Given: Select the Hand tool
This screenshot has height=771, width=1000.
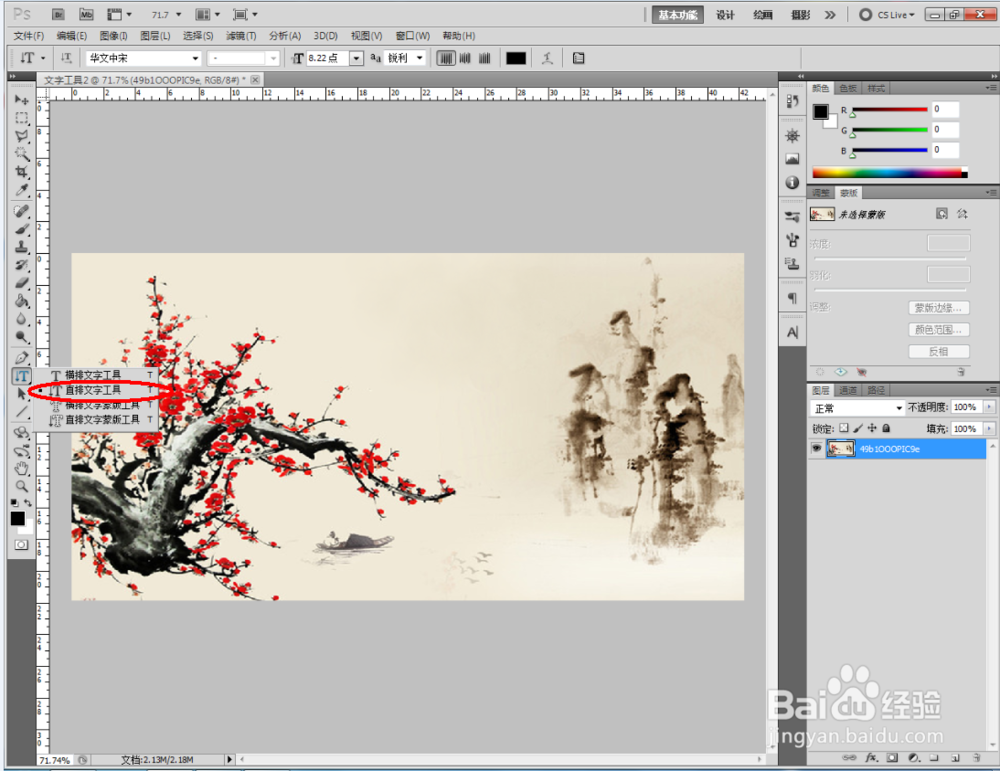Looking at the screenshot, I should [22, 469].
